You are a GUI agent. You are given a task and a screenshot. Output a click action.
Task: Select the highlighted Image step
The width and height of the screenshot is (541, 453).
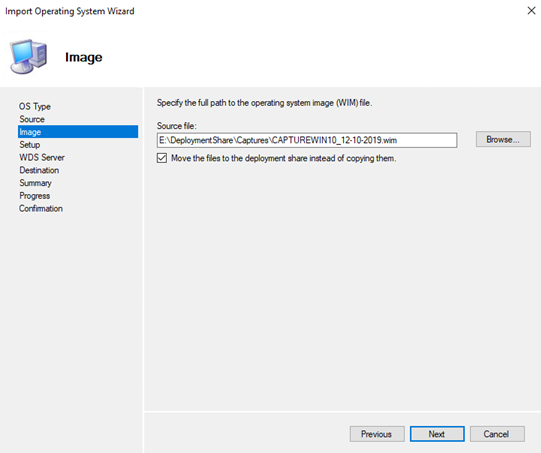tap(78, 132)
